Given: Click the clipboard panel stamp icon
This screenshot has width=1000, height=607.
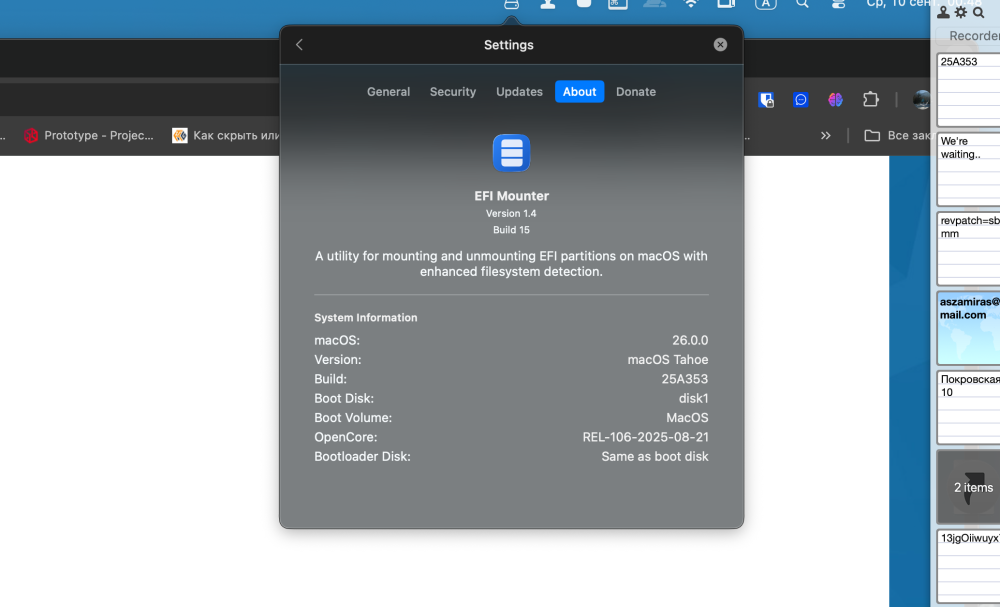Looking at the screenshot, I should click(x=943, y=12).
